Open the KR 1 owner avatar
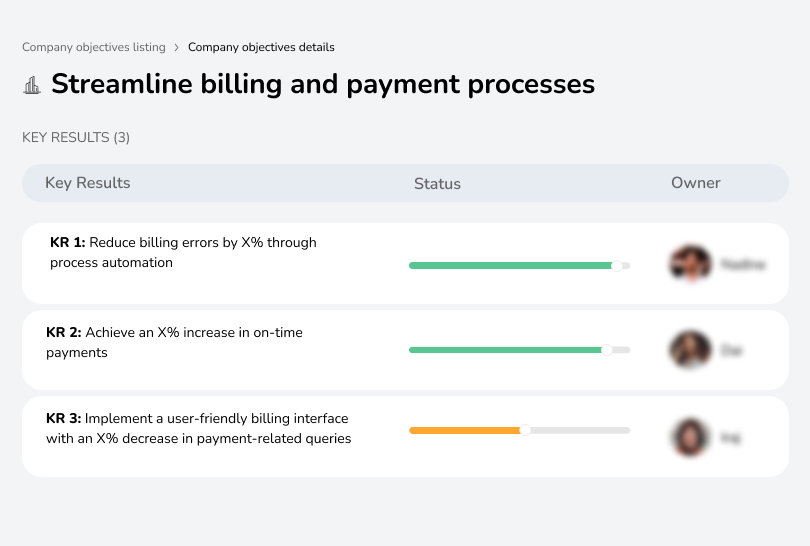810x546 pixels. click(x=690, y=263)
